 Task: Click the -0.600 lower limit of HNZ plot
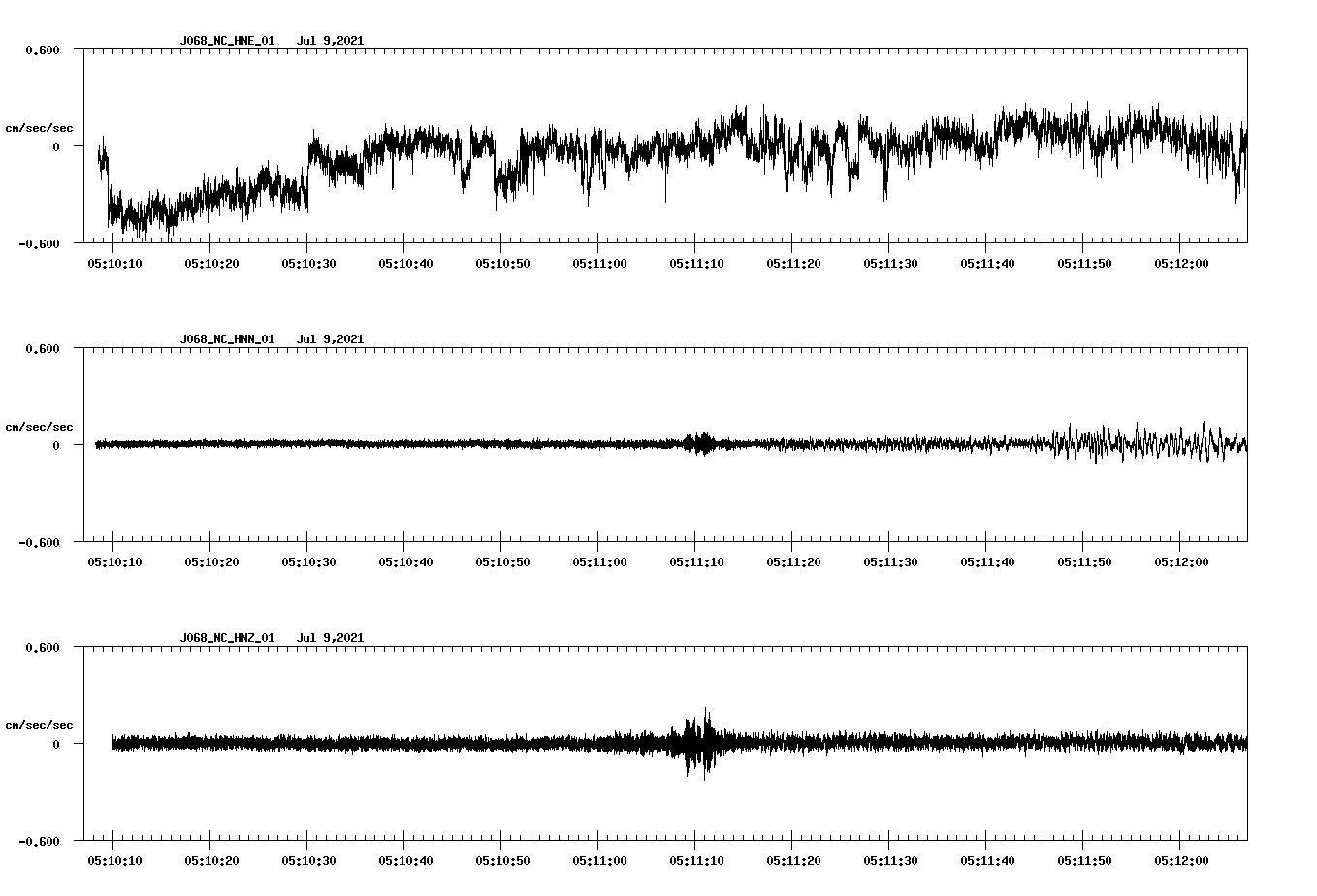(40, 841)
